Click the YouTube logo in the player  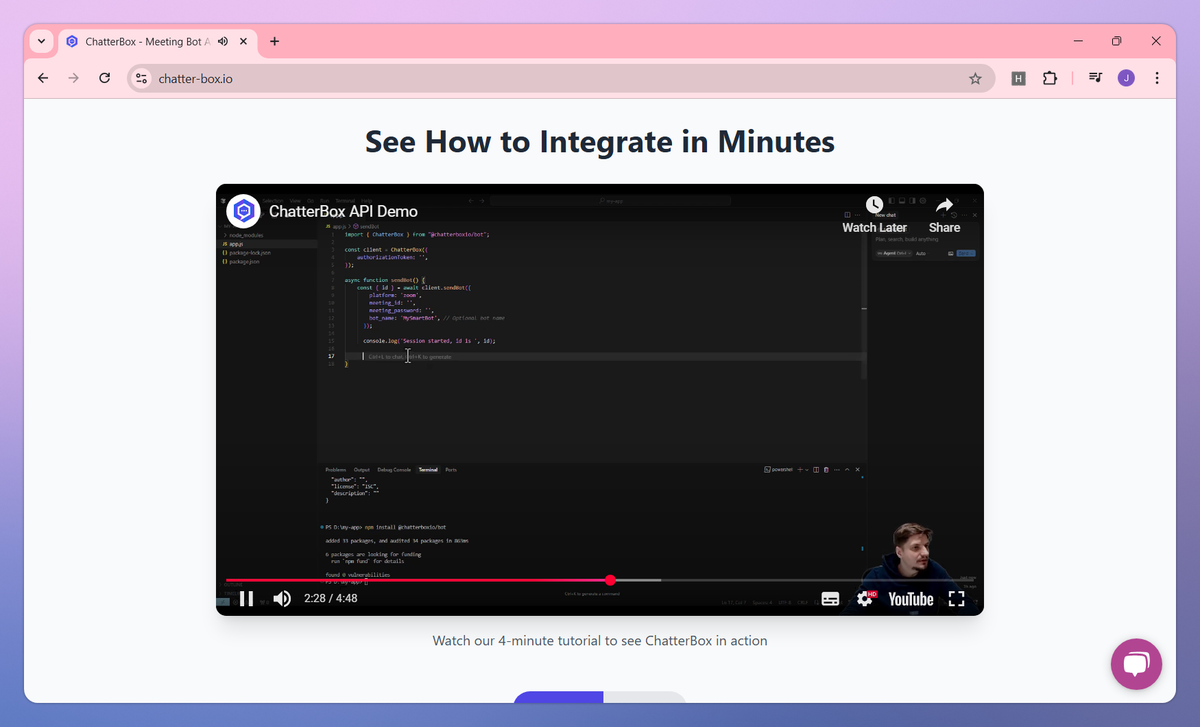tap(911, 599)
